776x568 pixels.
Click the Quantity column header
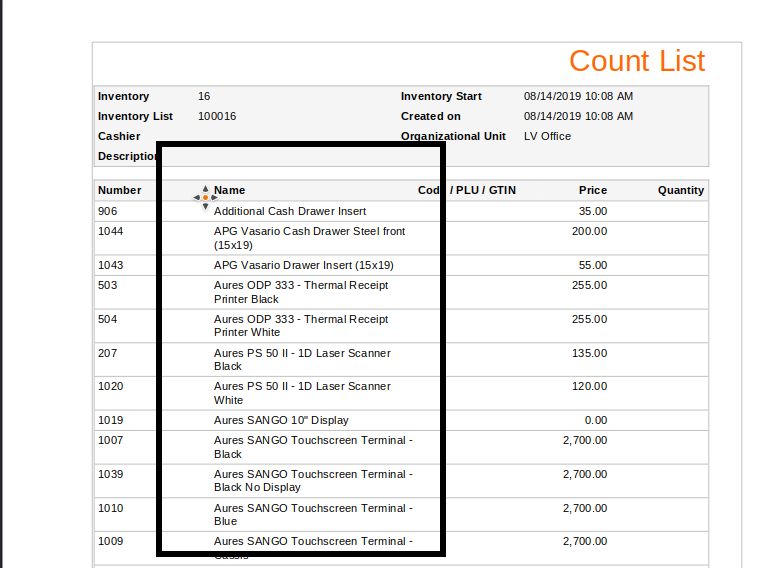[x=680, y=190]
